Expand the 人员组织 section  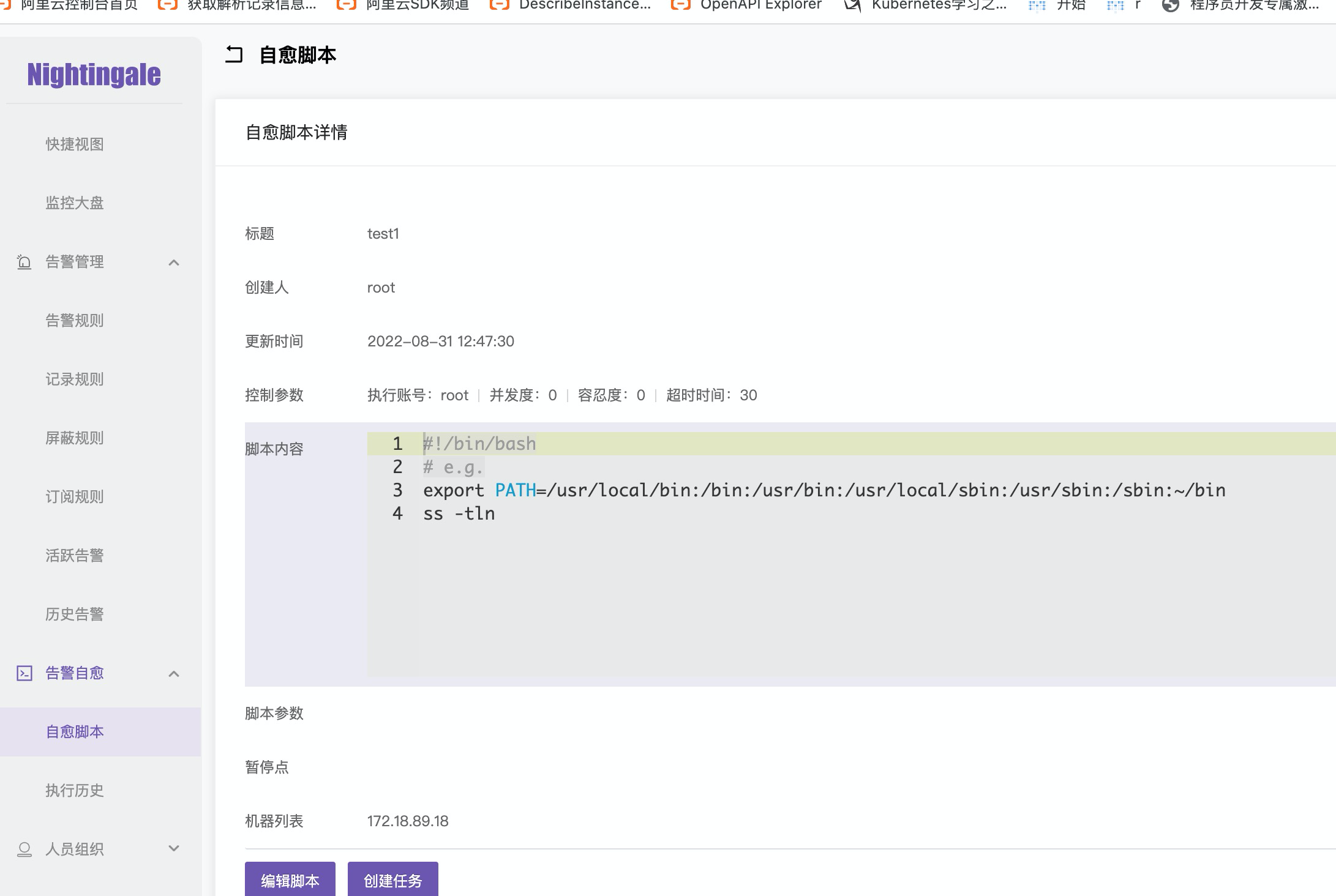(x=174, y=849)
